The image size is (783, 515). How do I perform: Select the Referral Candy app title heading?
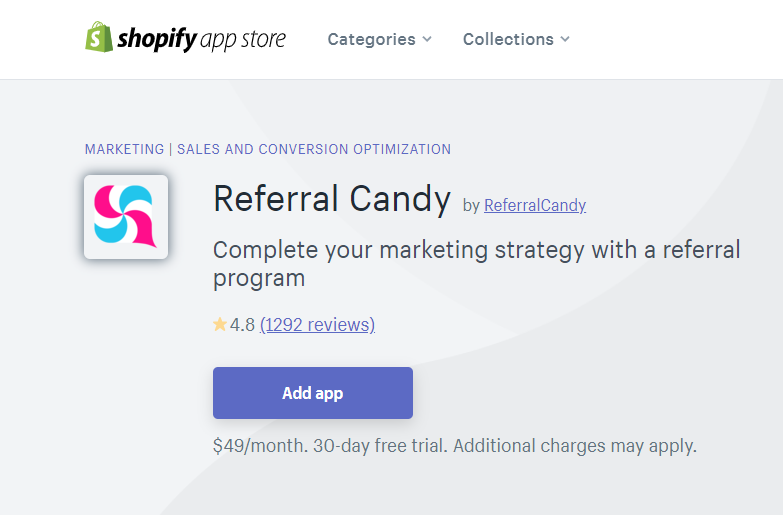332,199
